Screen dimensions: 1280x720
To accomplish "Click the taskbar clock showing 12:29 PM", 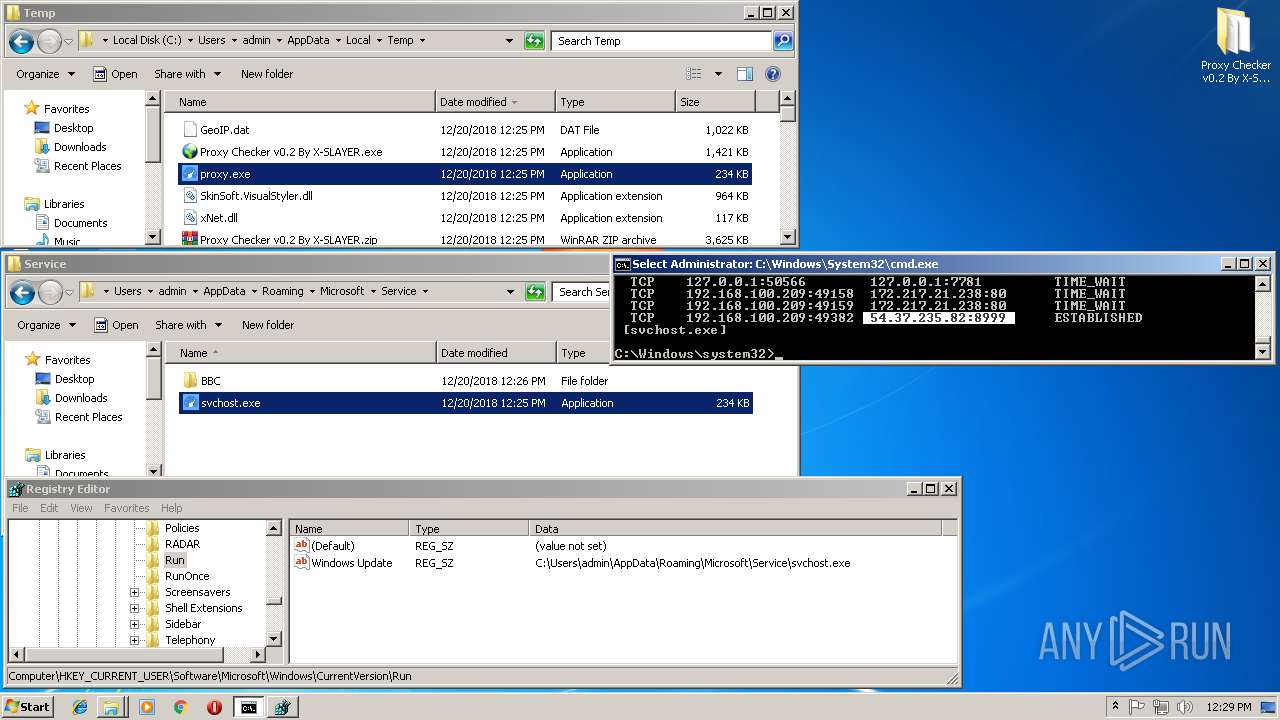I will click(1228, 707).
